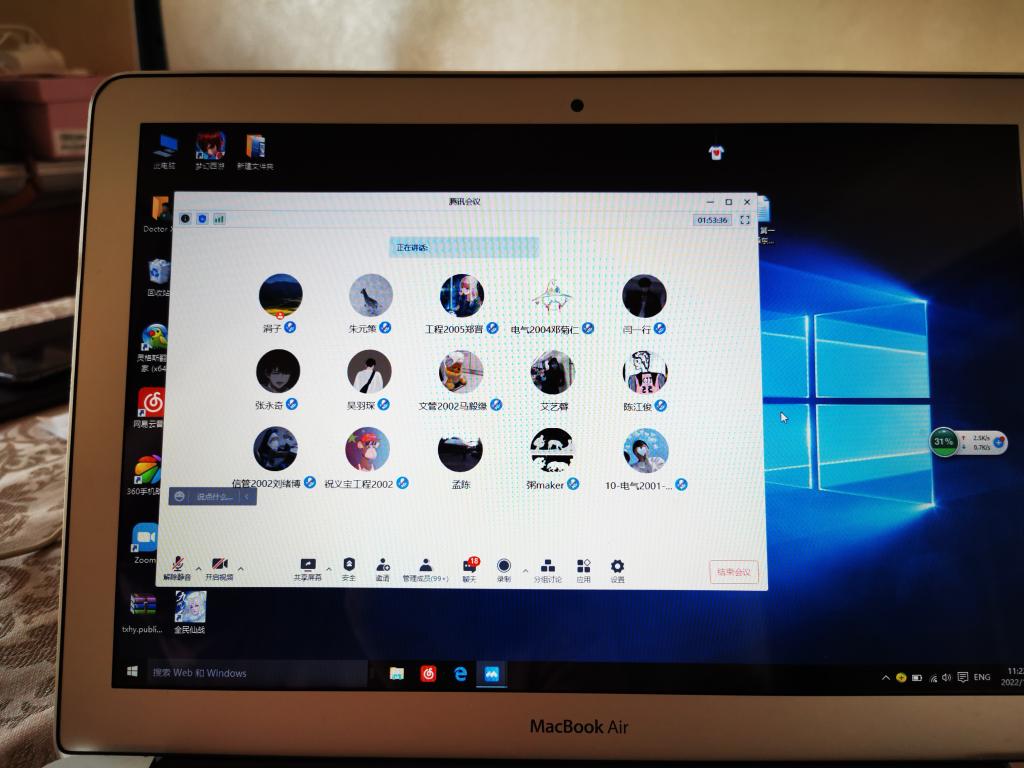Click mic icon next to 张永奇

[292, 404]
